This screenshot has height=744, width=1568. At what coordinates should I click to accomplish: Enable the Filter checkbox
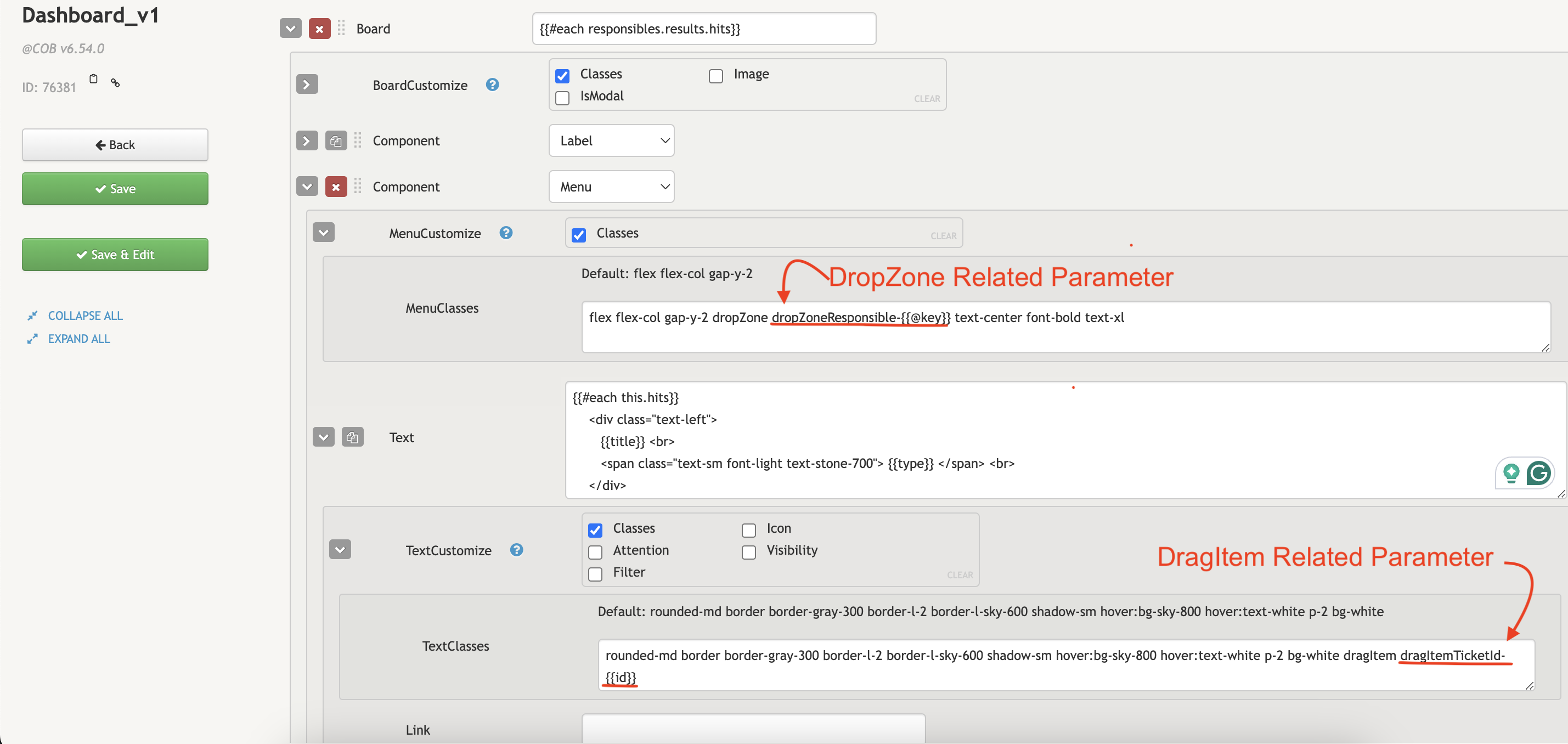point(595,573)
